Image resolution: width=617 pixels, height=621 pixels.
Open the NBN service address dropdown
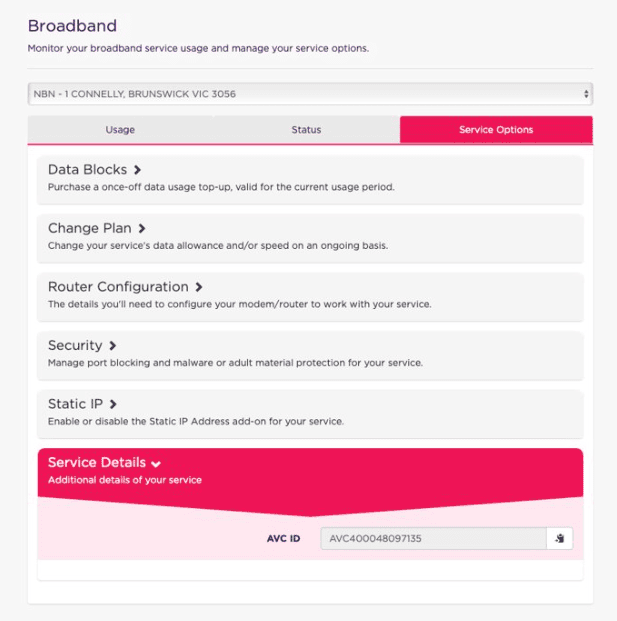click(310, 94)
